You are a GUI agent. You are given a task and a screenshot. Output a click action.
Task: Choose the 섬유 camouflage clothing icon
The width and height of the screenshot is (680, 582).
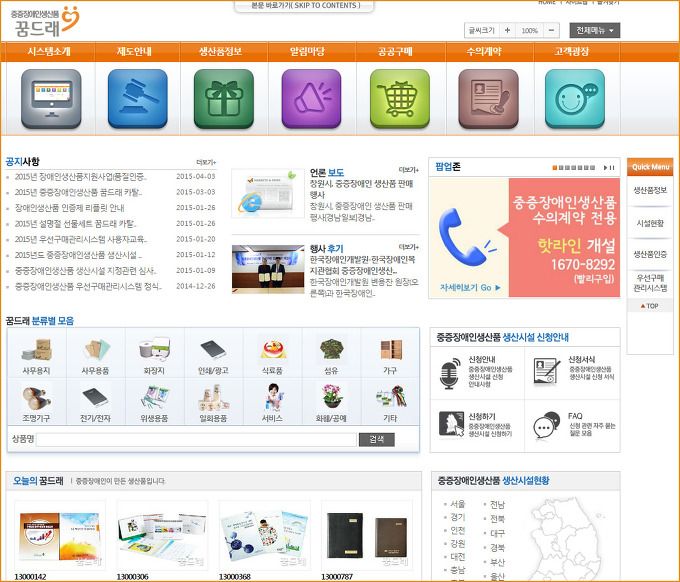point(331,350)
